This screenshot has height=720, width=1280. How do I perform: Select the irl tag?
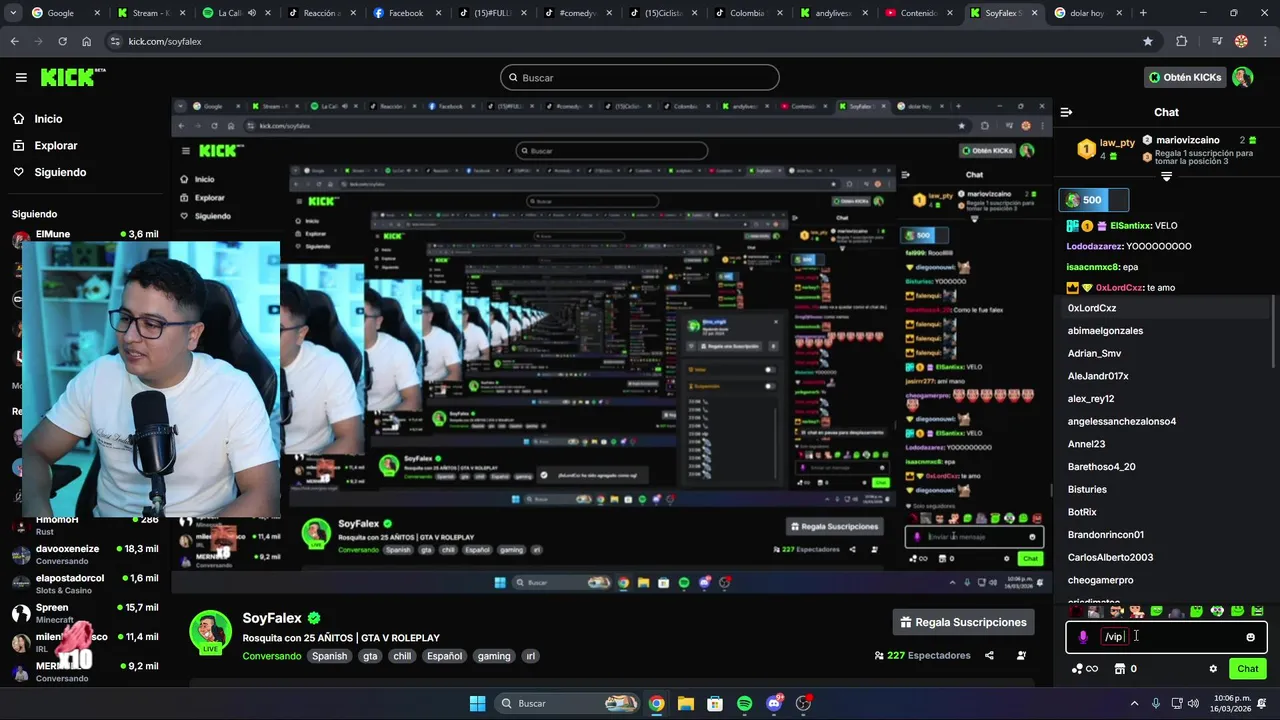[531, 656]
